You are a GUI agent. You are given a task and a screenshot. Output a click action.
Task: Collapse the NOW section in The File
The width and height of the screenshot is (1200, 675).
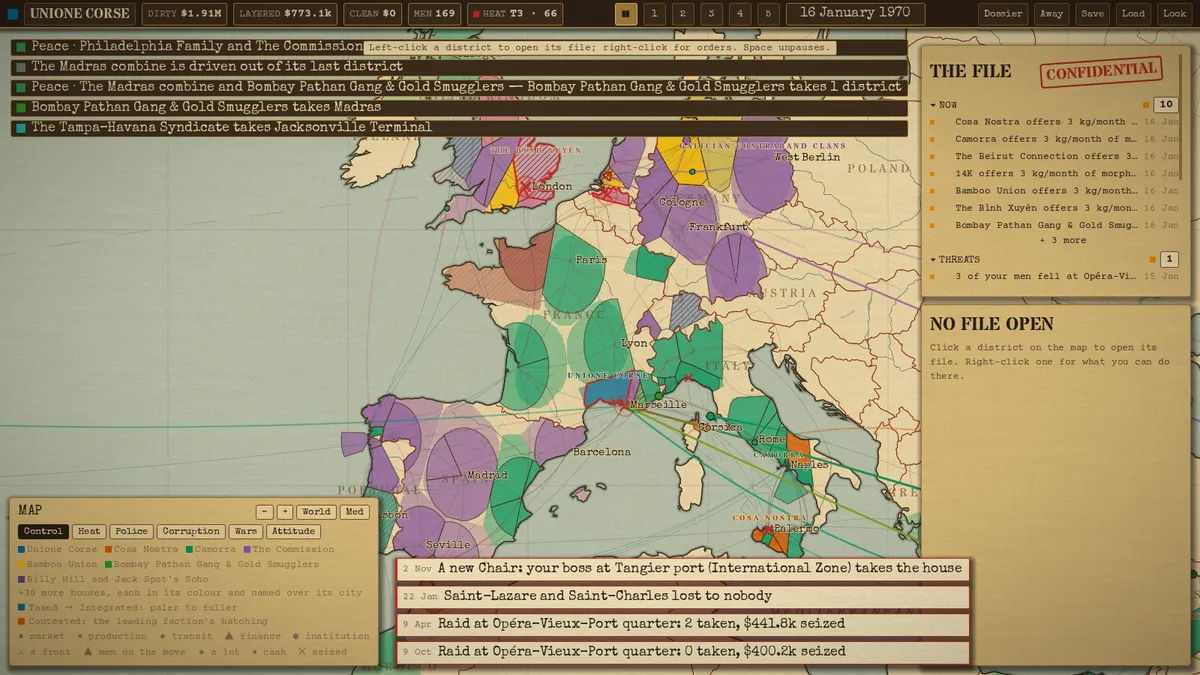click(943, 105)
